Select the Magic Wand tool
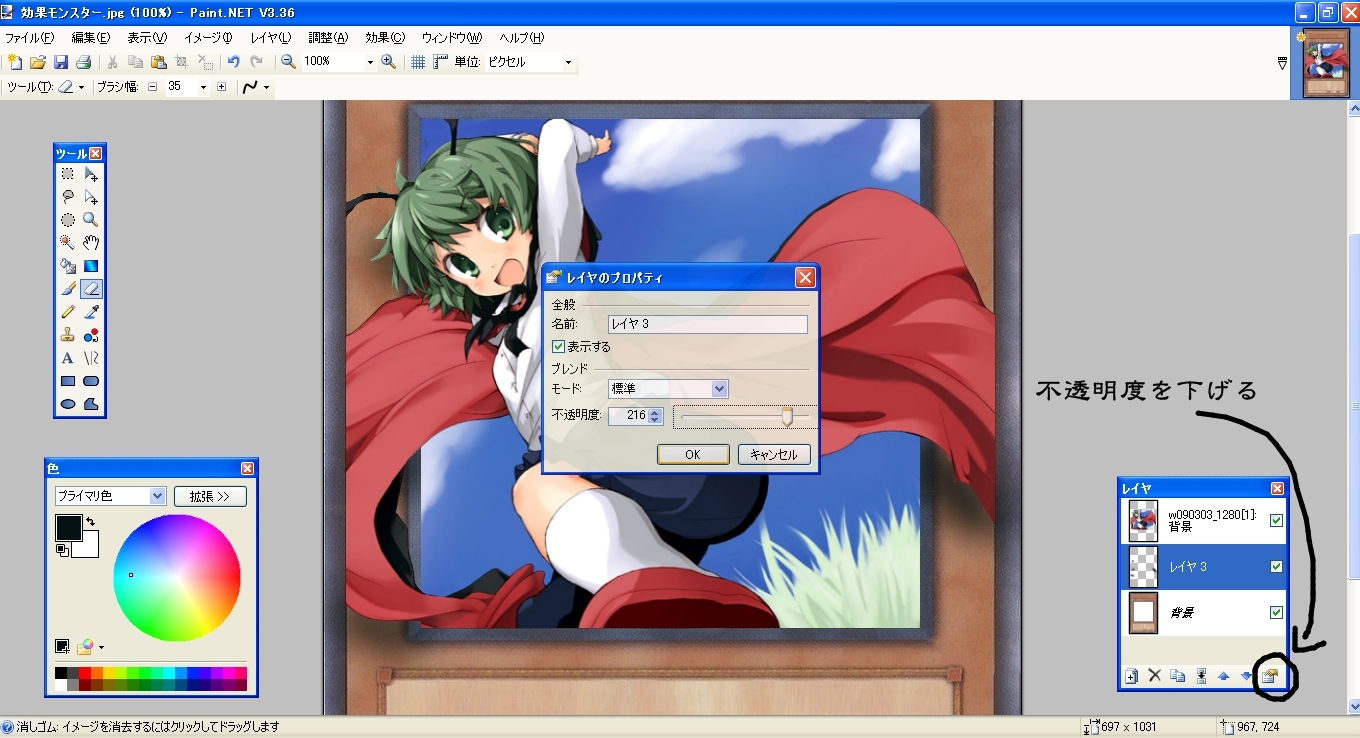This screenshot has width=1360, height=738. point(68,243)
